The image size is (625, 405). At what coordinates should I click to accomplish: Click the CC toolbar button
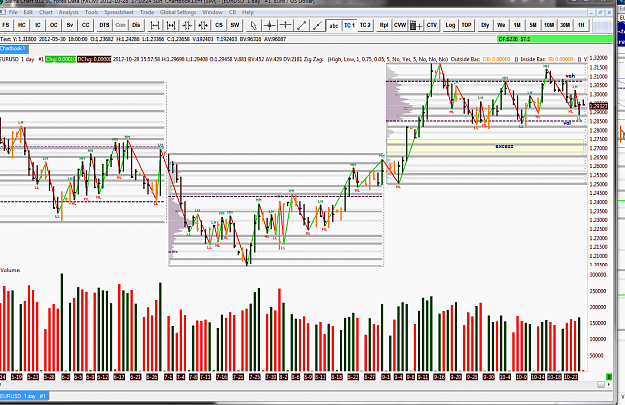(86, 25)
